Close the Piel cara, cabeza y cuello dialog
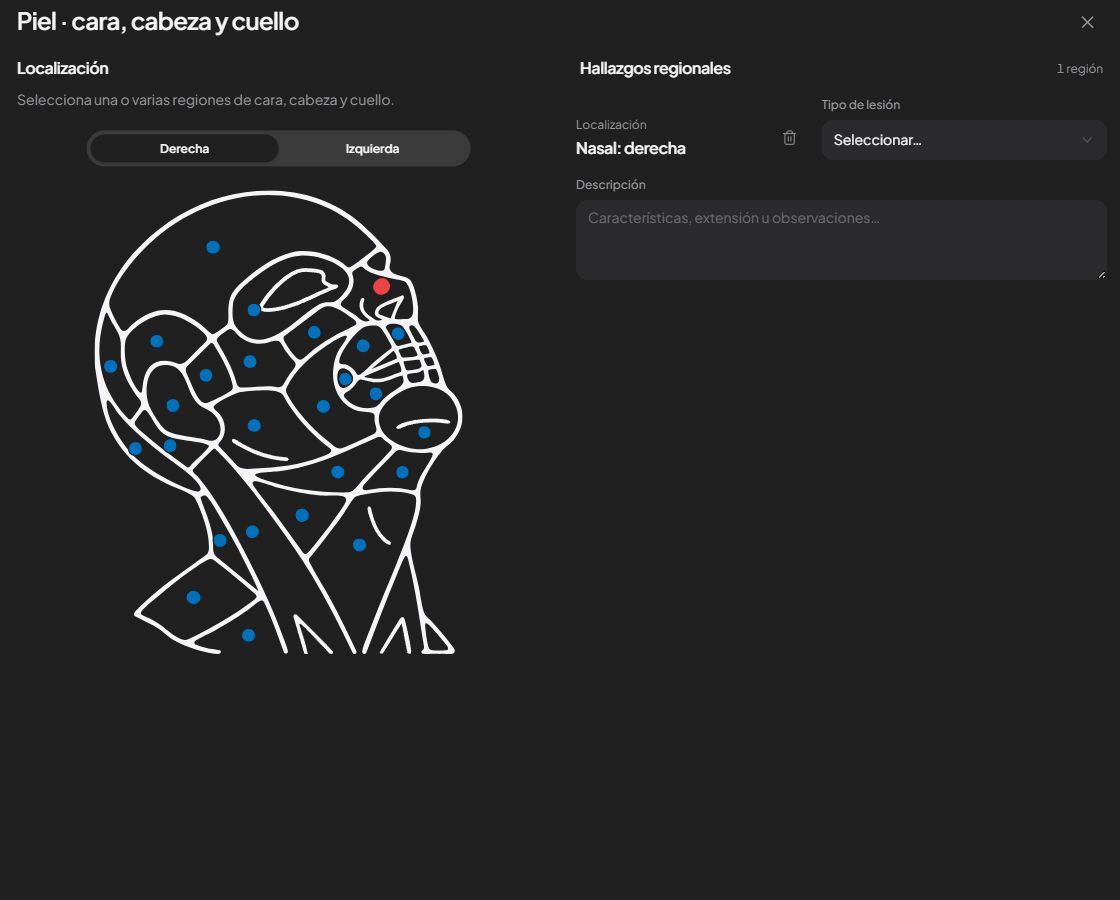The height and width of the screenshot is (900, 1120). [x=1087, y=23]
